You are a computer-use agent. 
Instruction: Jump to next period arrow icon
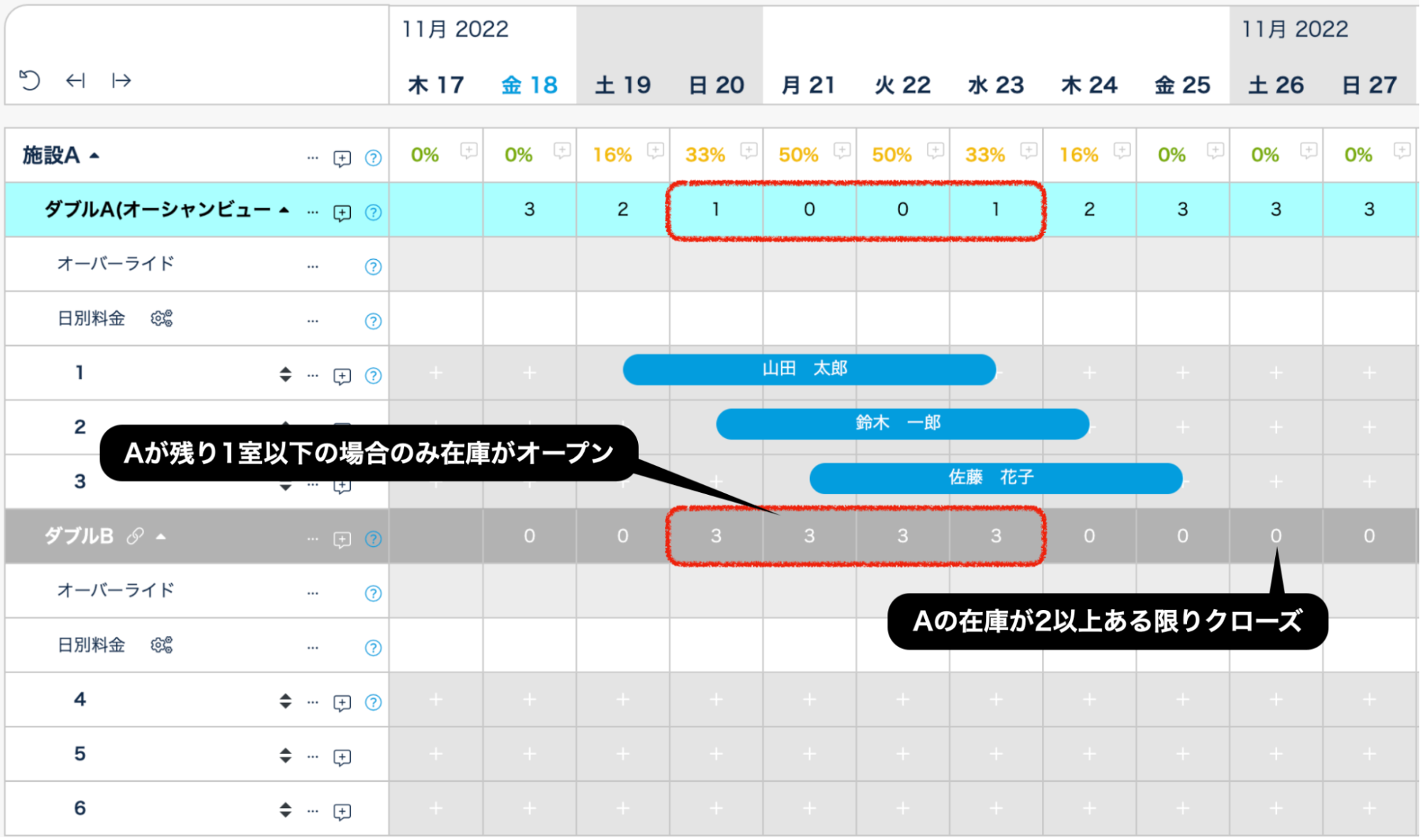tap(121, 80)
